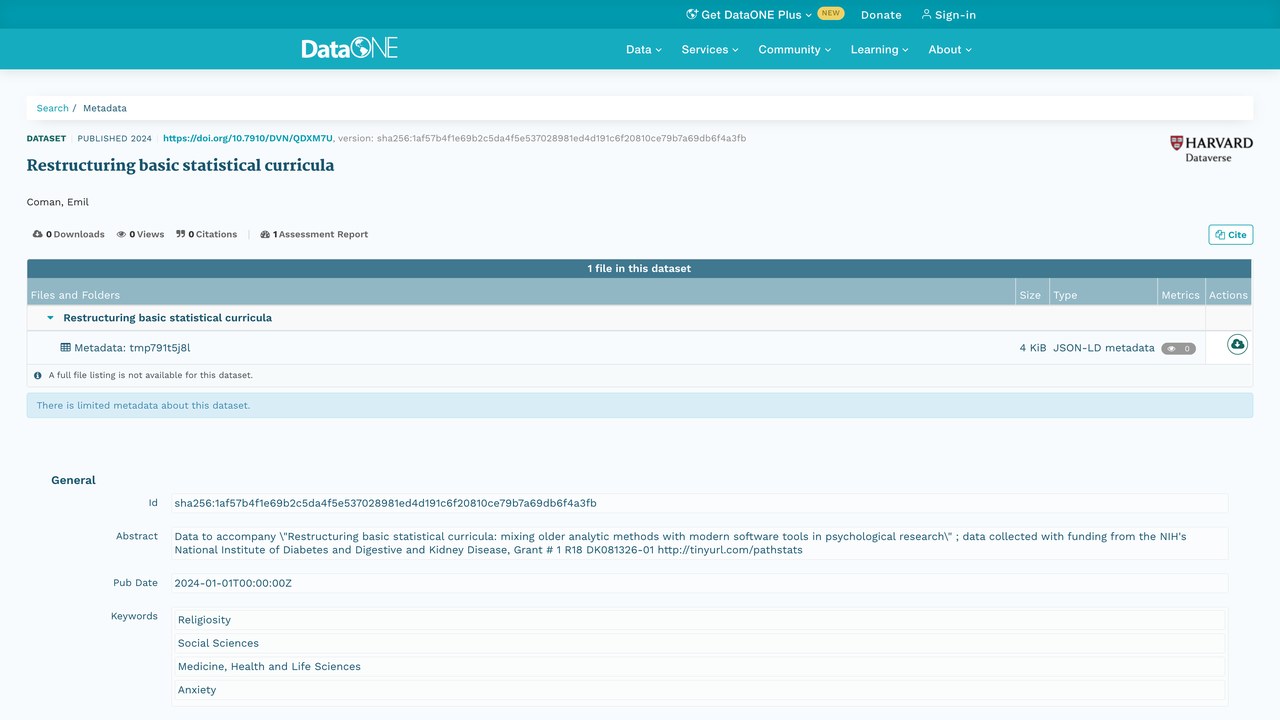The height and width of the screenshot is (720, 1280).
Task: Open the About dropdown menu
Action: pos(950,49)
